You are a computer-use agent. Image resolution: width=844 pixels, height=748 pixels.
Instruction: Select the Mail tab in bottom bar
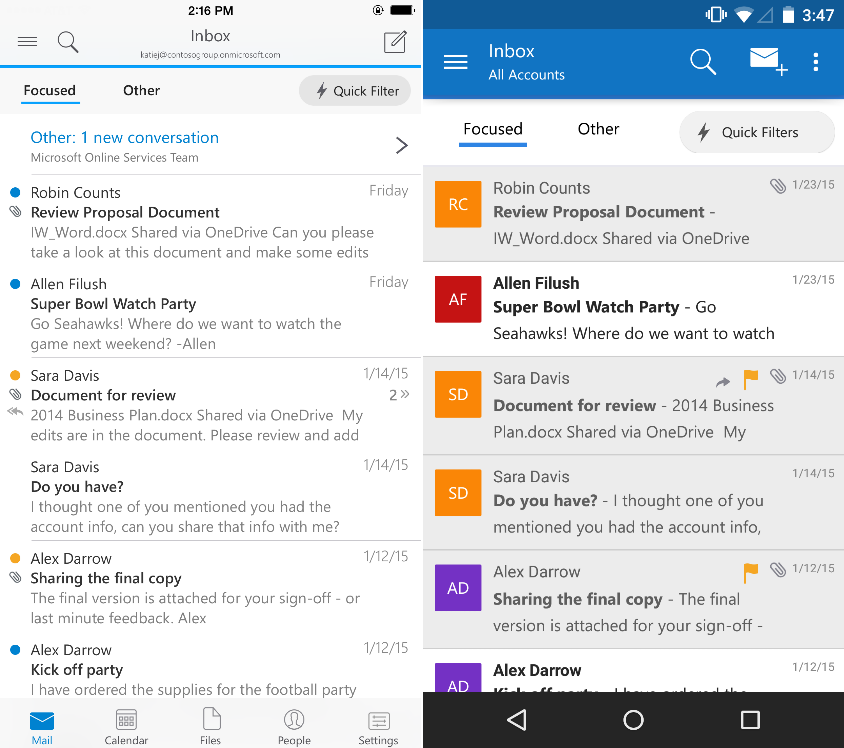pyautogui.click(x=42, y=728)
